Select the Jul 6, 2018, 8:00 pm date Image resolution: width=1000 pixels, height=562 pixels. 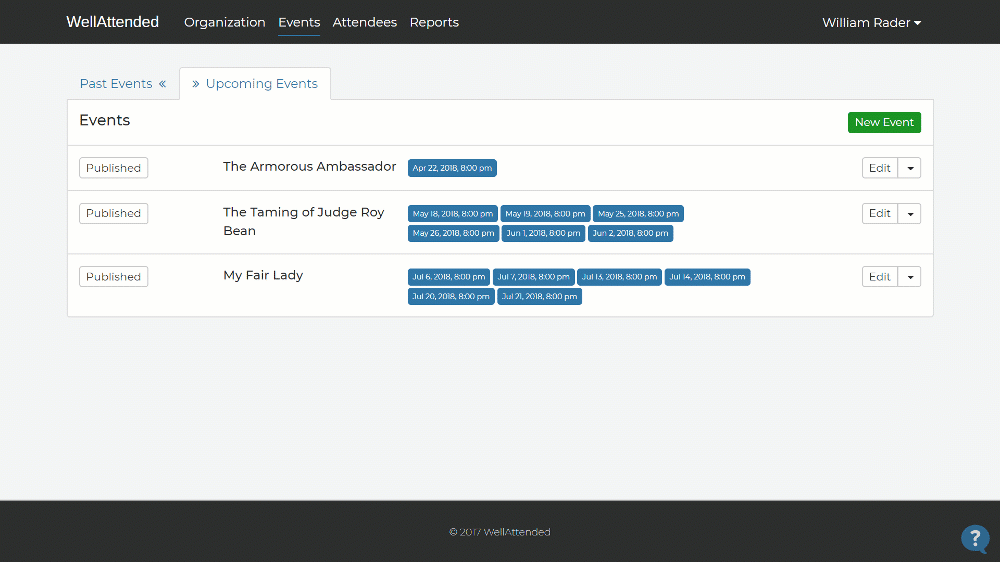[449, 277]
